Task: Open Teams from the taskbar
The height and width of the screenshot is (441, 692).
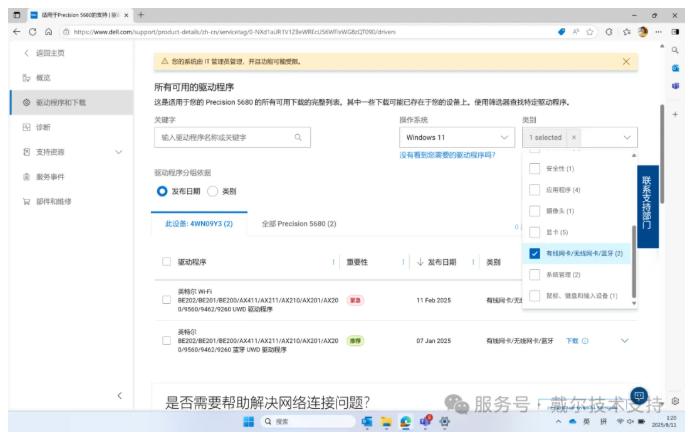Action: pyautogui.click(x=425, y=421)
